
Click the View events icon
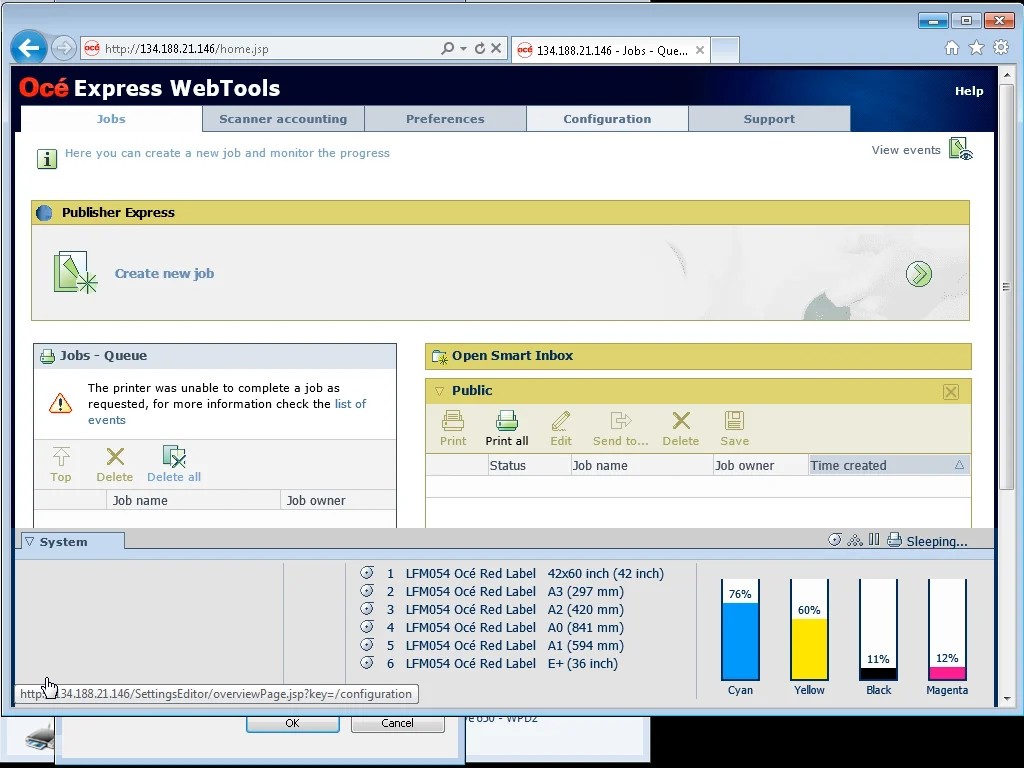pyautogui.click(x=960, y=150)
